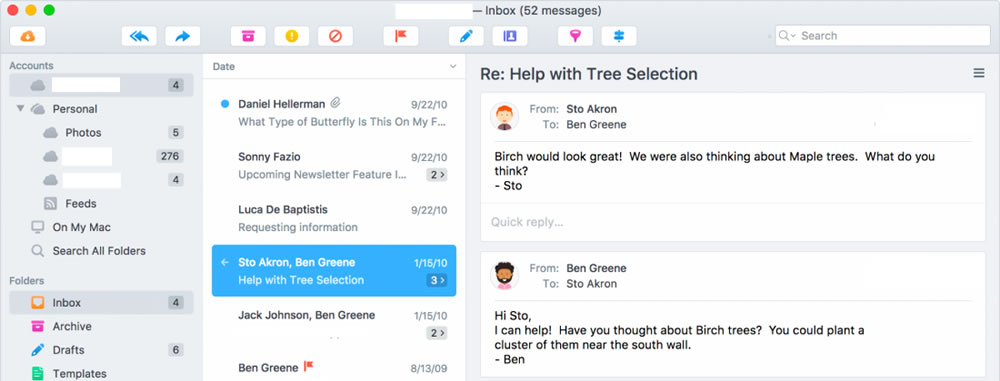Image resolution: width=1000 pixels, height=381 pixels.
Task: Mark as junk with yellow exclamation button
Action: click(291, 36)
